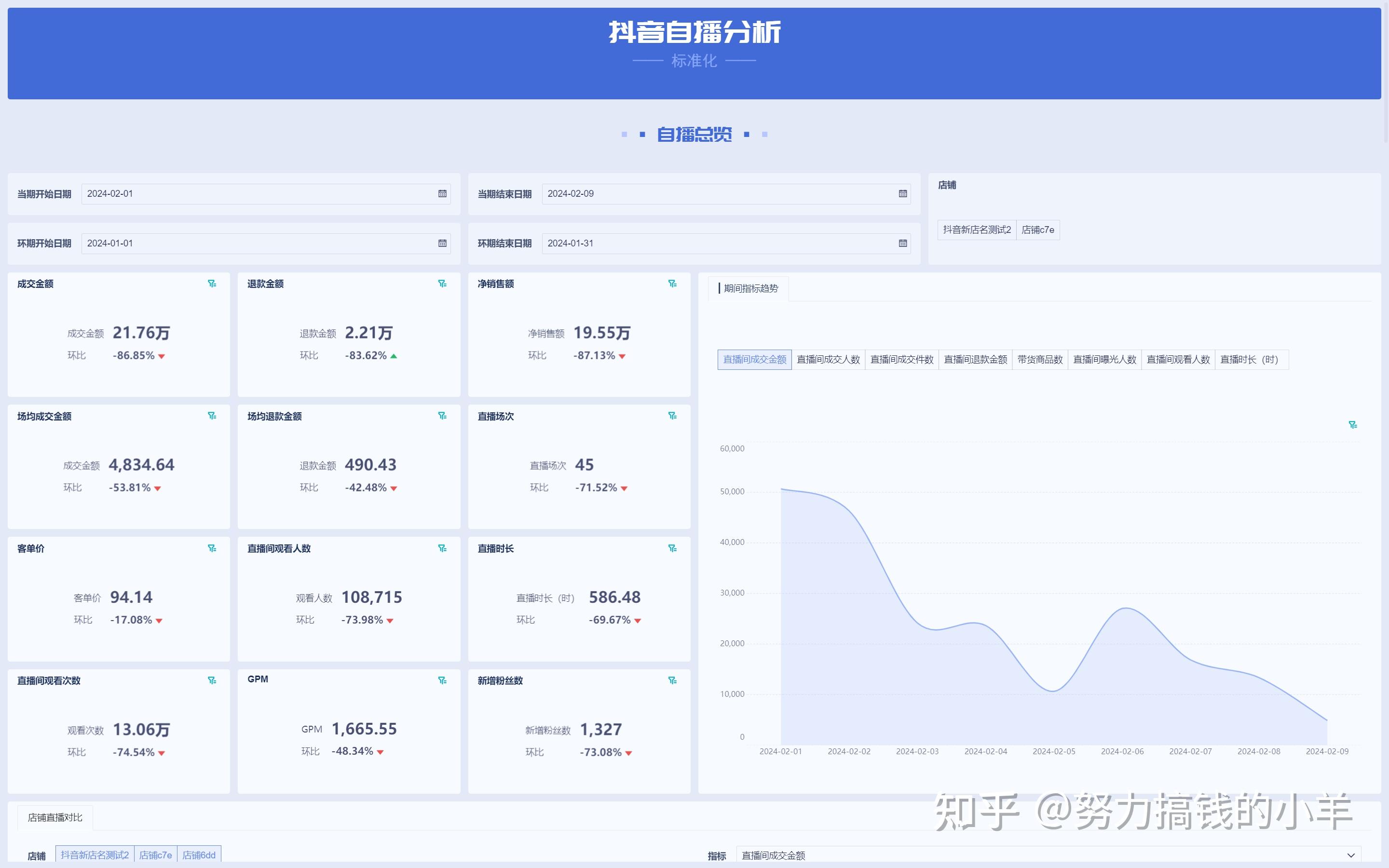The image size is (1389, 868).
Task: Click 环比 value -86.85% on 成交金额 card
Action: 134,355
